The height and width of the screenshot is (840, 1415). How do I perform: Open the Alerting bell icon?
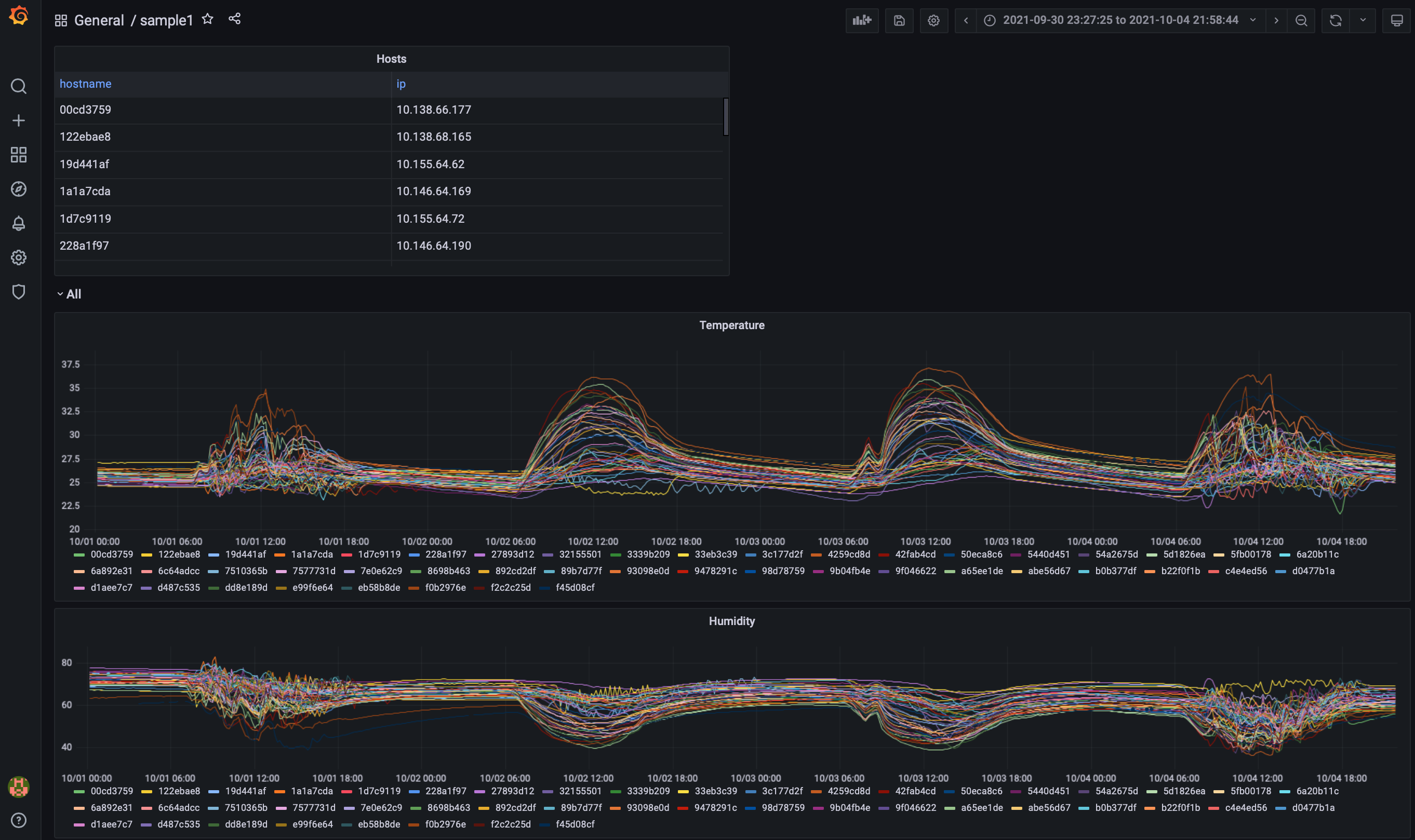19,224
